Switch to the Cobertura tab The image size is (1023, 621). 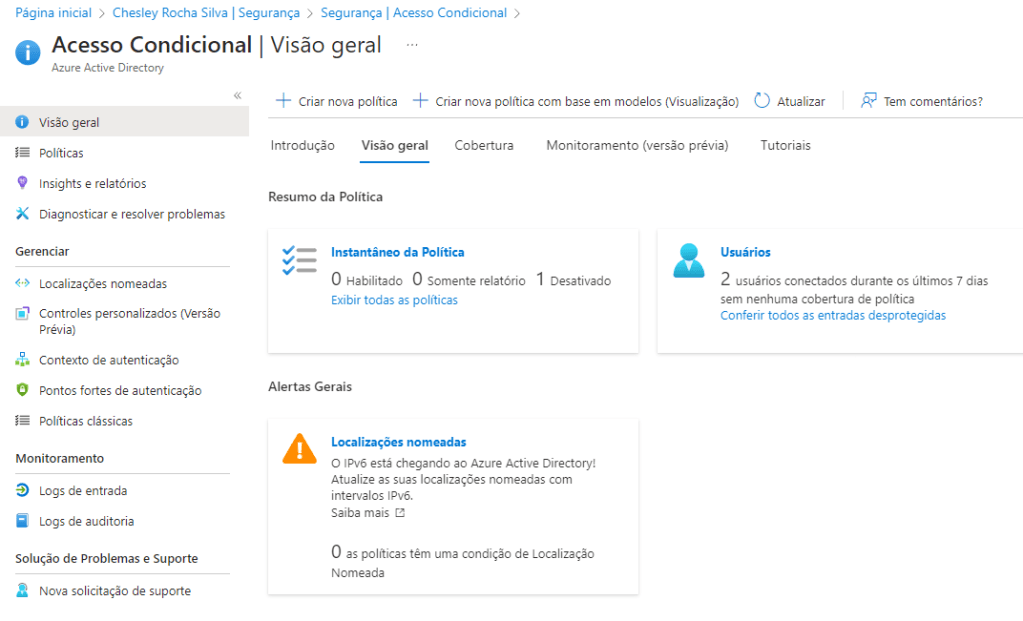point(484,146)
